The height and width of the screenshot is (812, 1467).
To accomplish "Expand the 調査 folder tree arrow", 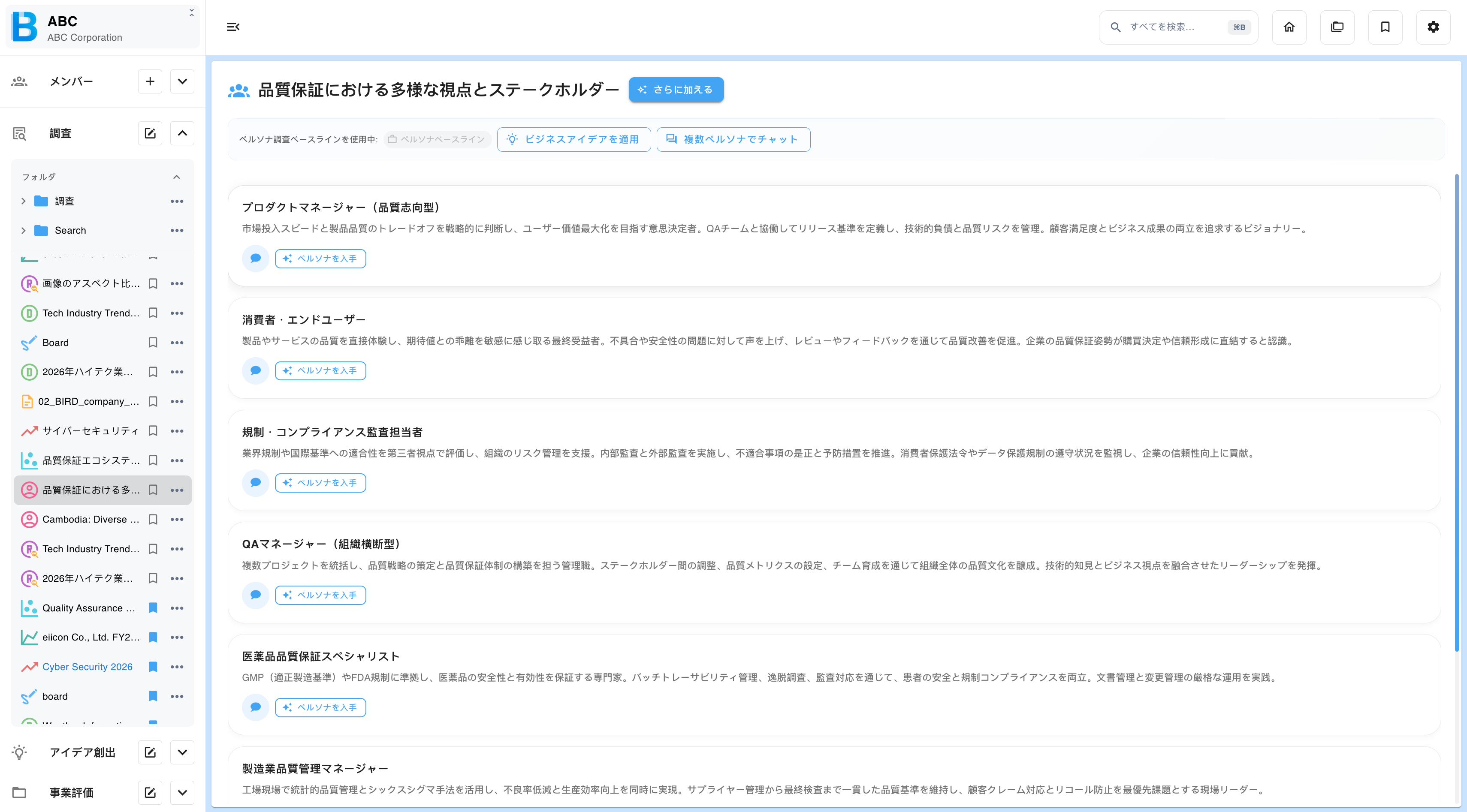I will tap(23, 201).
